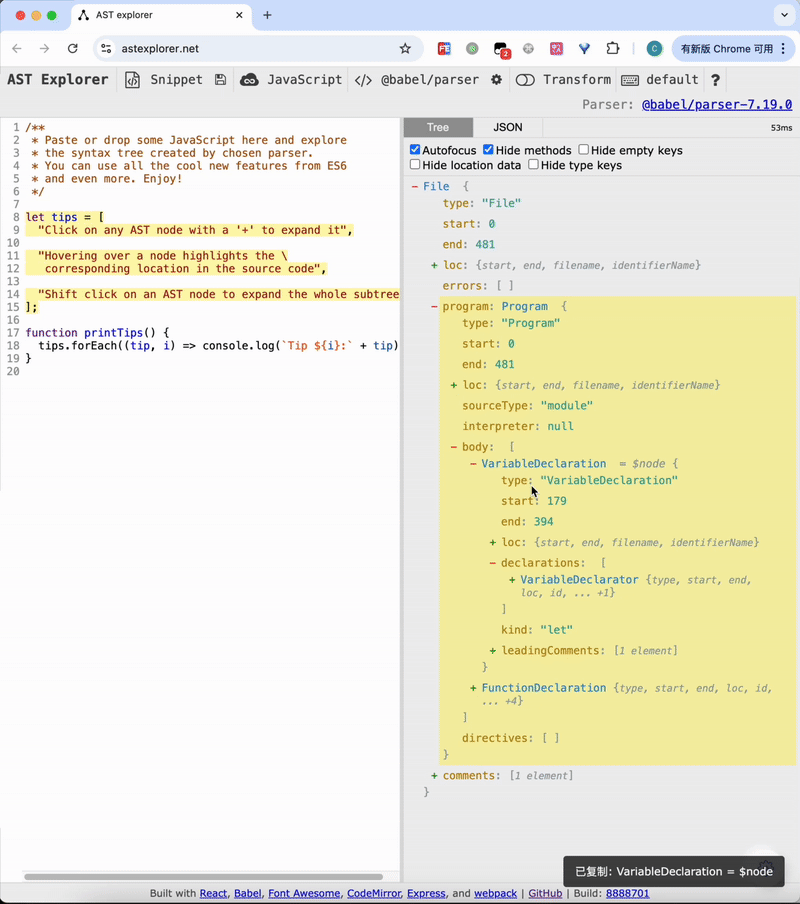Open the GitHub footer link
Viewport: 800px width, 904px height.
545,893
